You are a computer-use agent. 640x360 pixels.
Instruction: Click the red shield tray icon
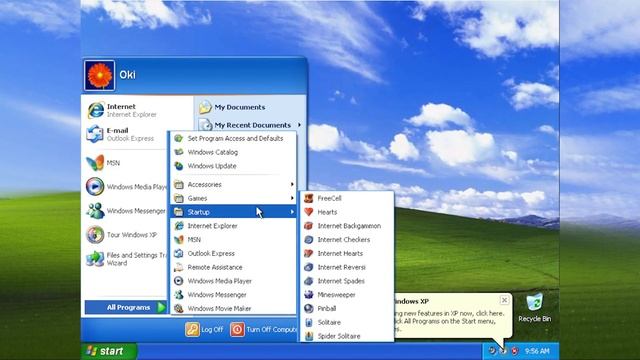[515, 351]
